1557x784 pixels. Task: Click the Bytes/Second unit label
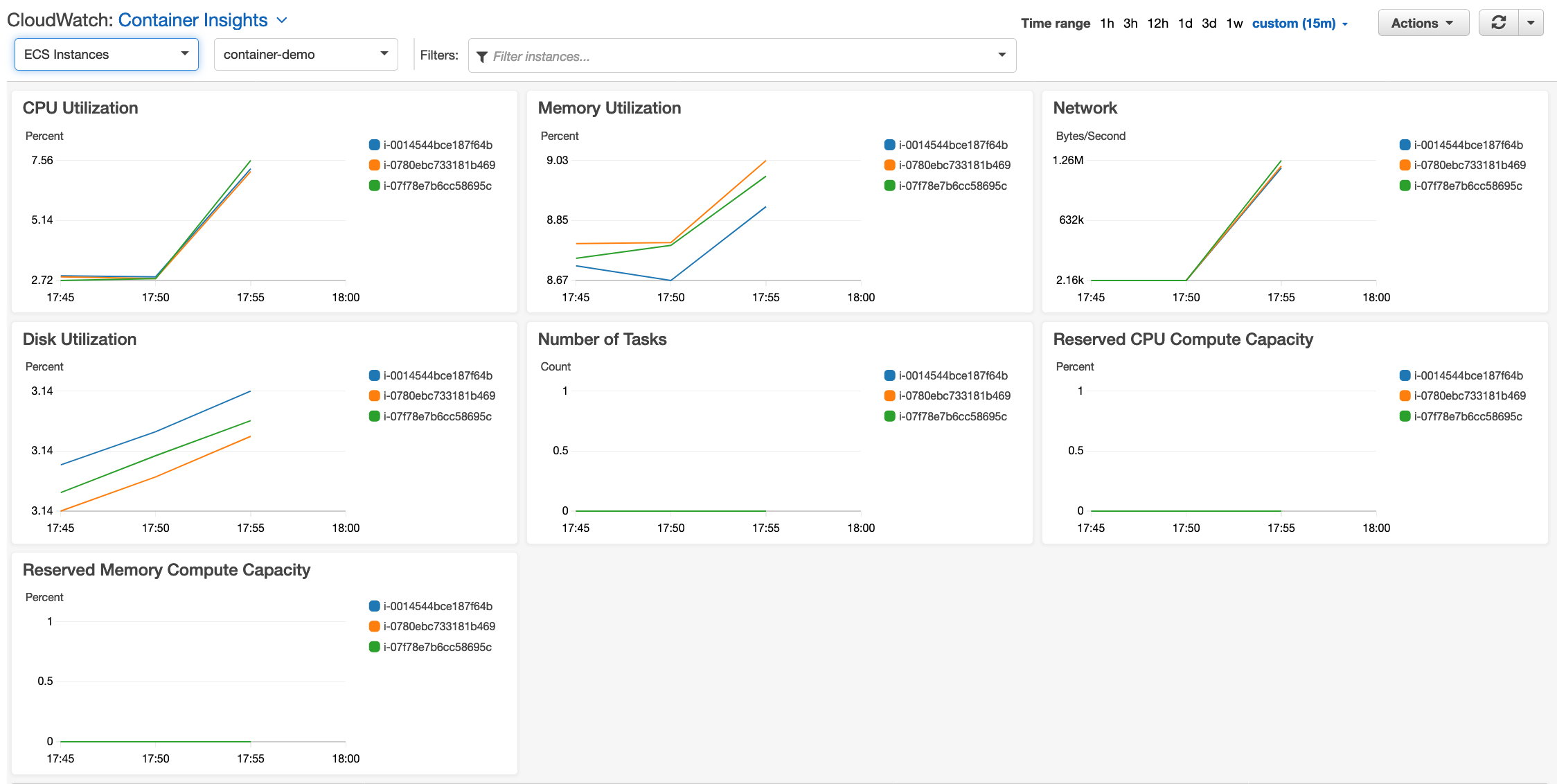[1091, 136]
